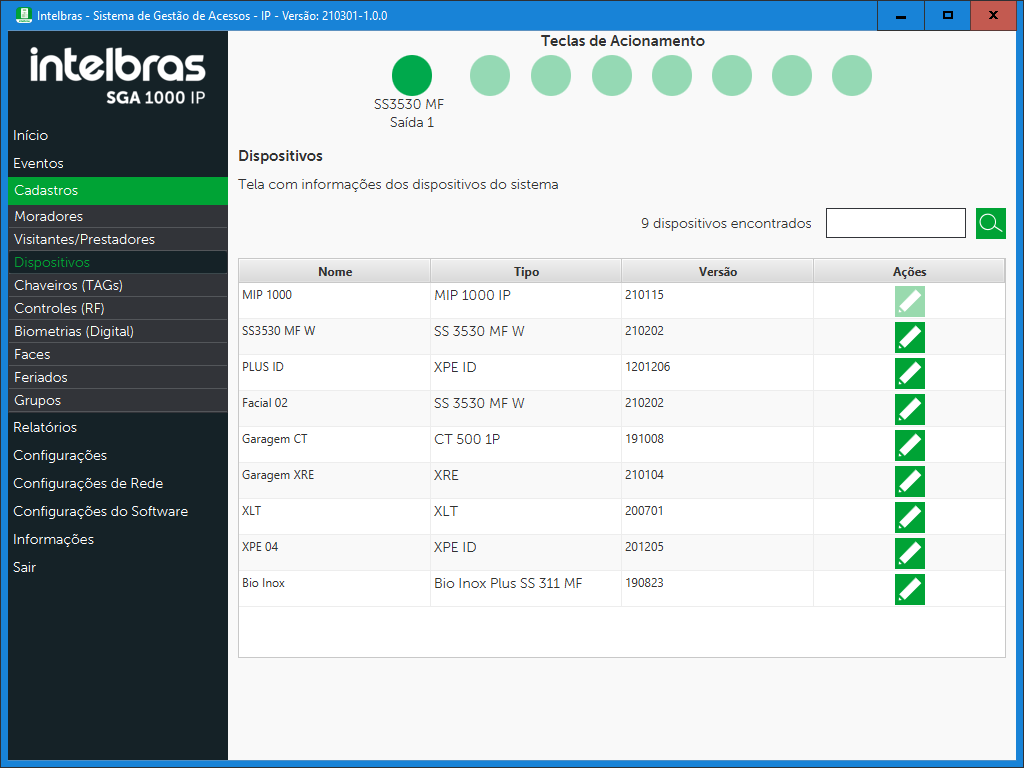Sort devices by Nome column header

(335, 272)
